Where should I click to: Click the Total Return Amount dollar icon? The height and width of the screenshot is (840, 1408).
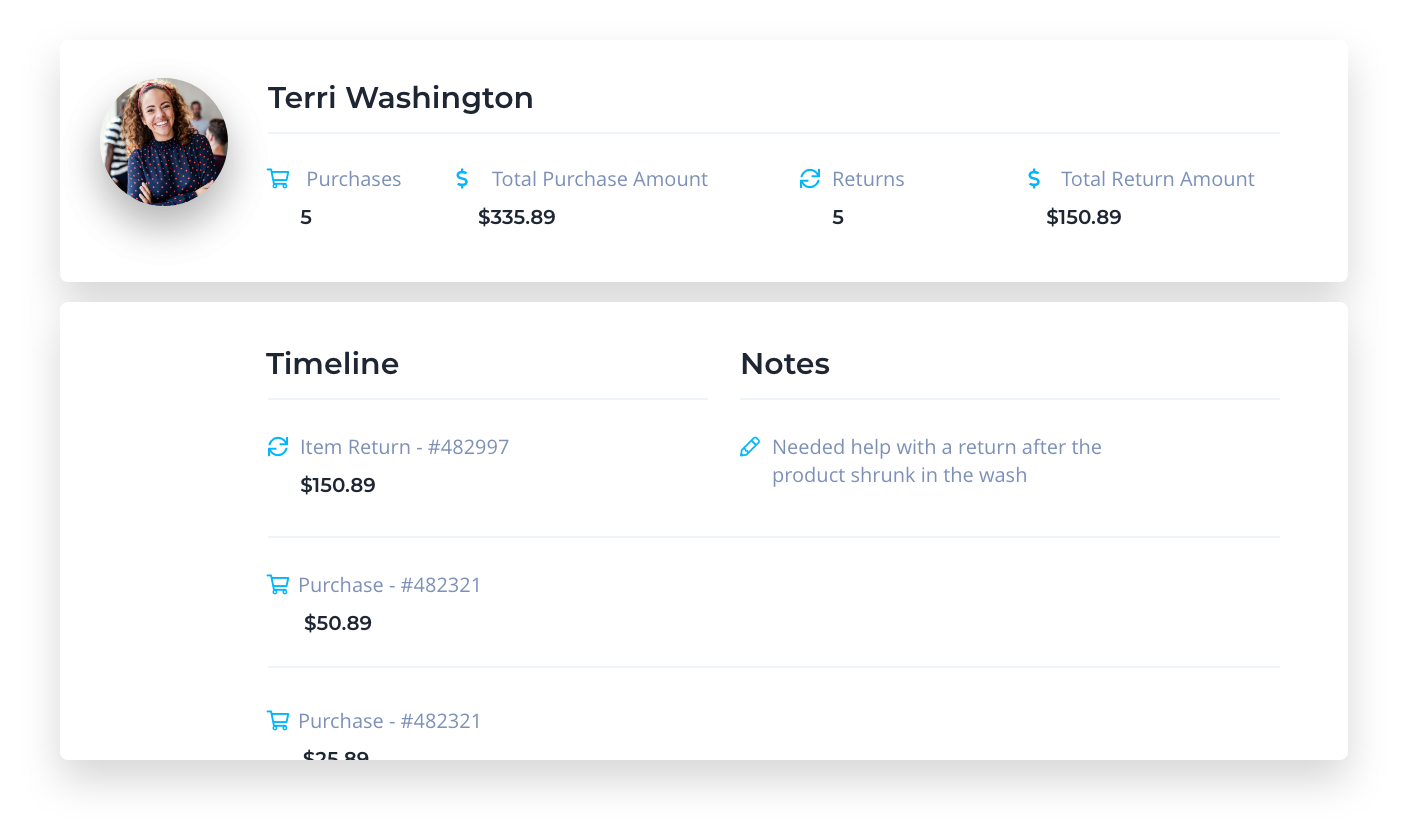coord(1034,179)
